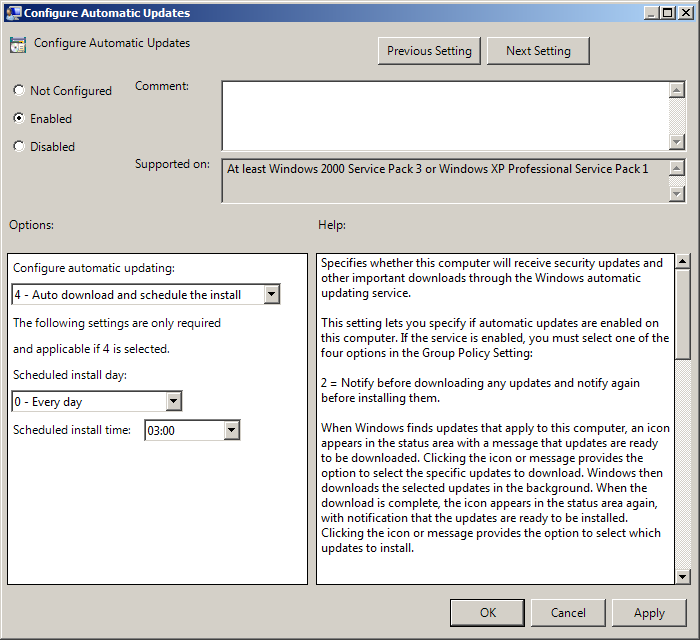Open the Configure automatic updating dropdown
Viewport: 700px width, 640px height.
[271, 294]
